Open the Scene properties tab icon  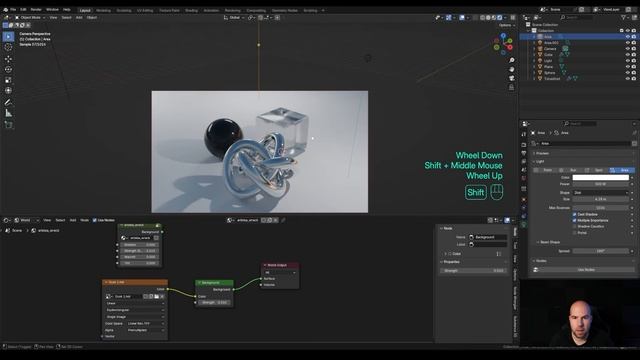click(x=524, y=170)
